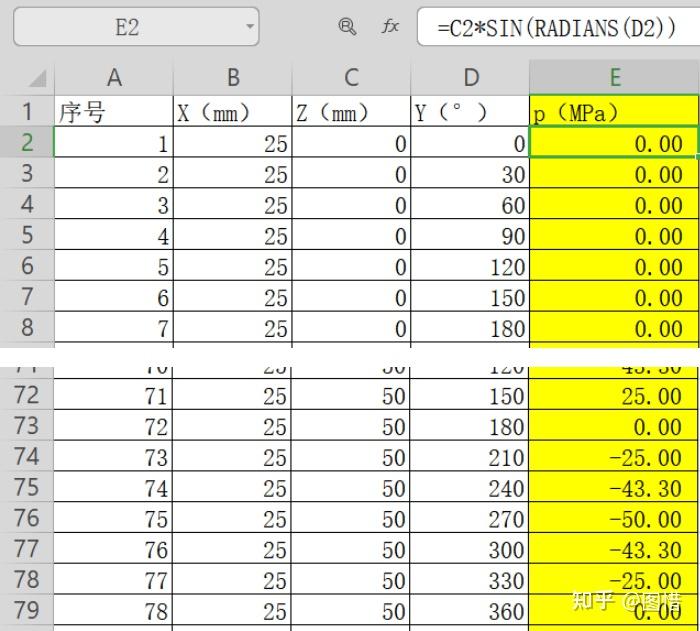
Task: Click the formula bar with SIN formula
Action: pos(558,26)
